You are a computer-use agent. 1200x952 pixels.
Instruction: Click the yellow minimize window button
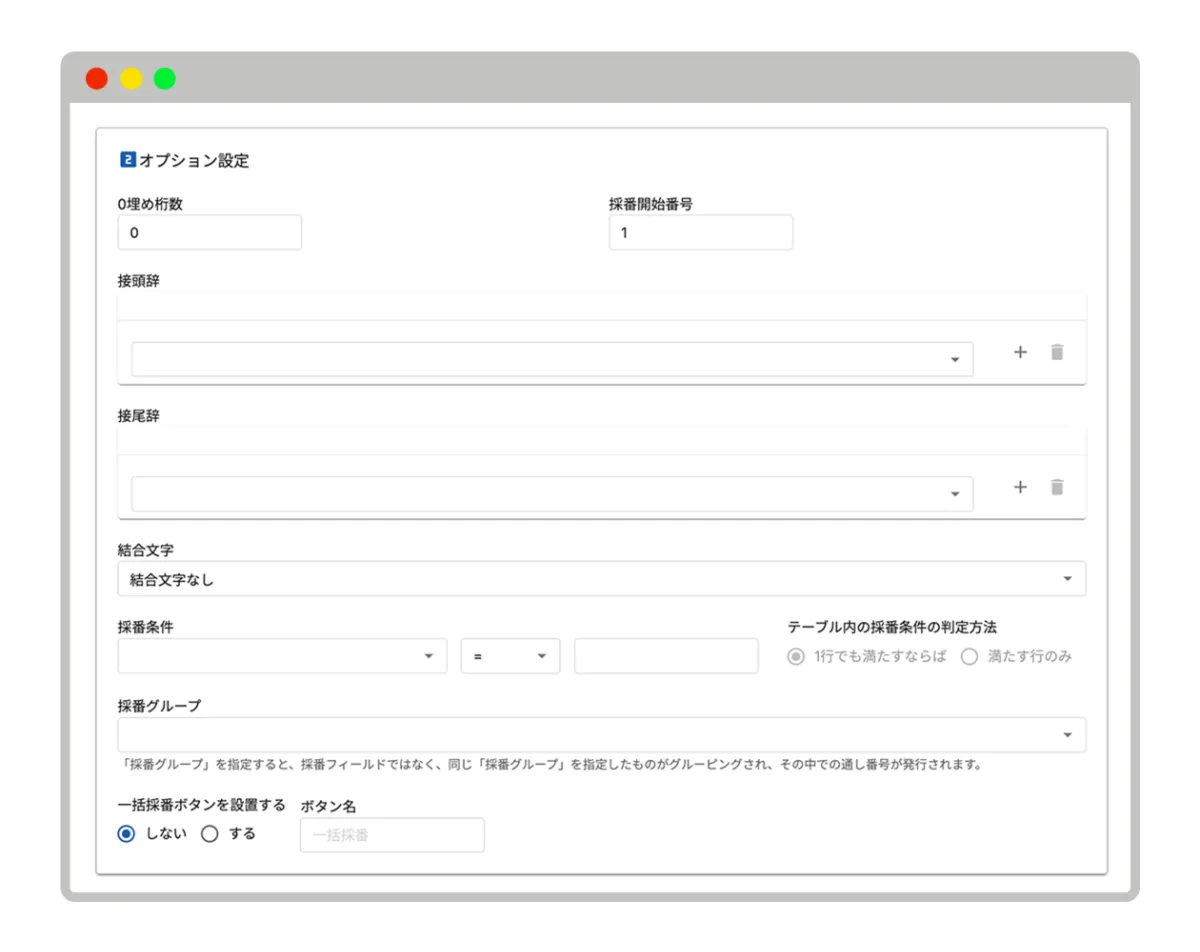(x=131, y=79)
